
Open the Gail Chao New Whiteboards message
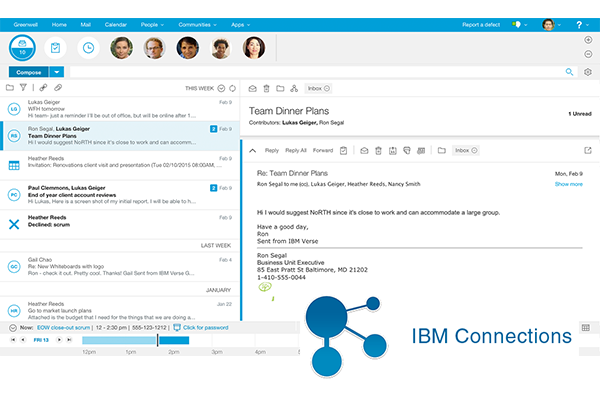pyautogui.click(x=120, y=266)
